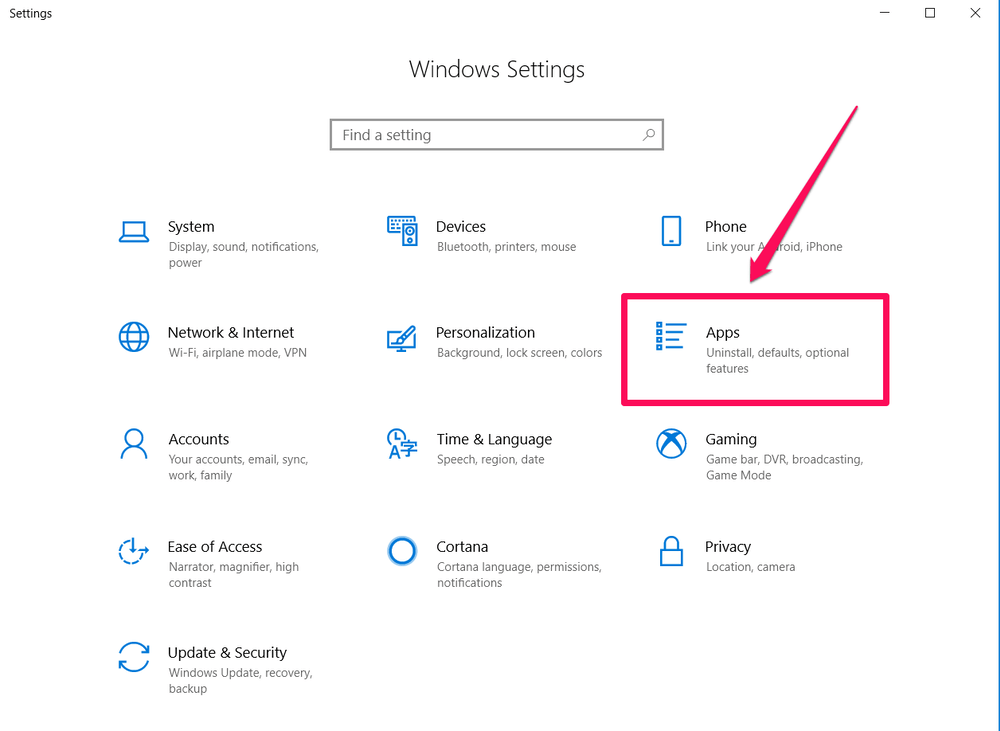Screen dimensions: 1000x731
Task: Click the Update & Security text label
Action: [x=226, y=652]
